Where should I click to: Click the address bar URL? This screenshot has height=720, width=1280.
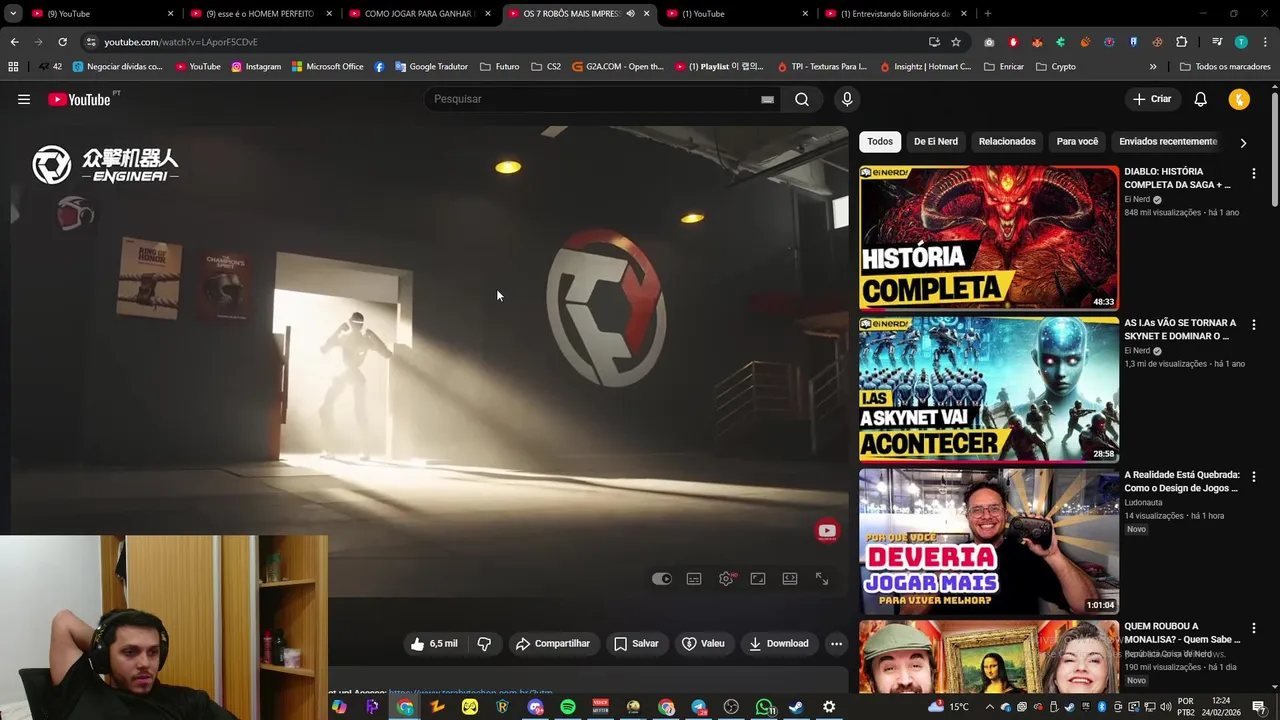coord(181,42)
